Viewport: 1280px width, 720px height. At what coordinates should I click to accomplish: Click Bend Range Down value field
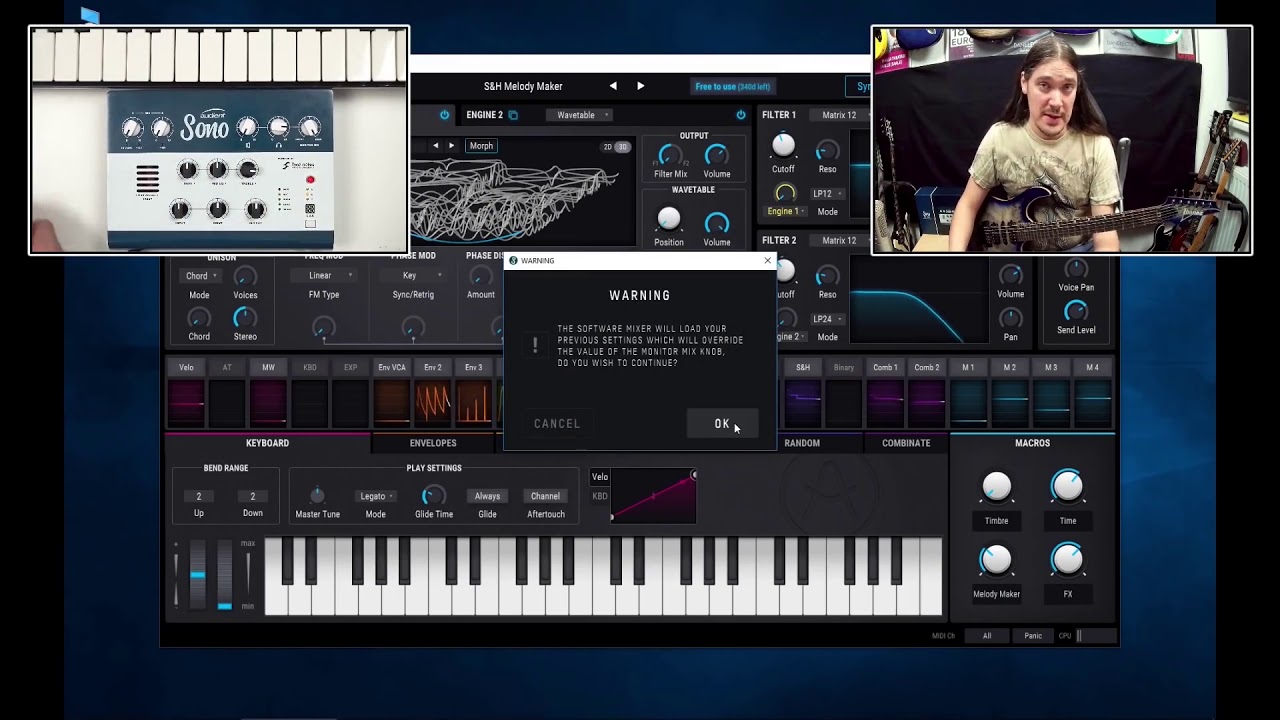pos(252,496)
